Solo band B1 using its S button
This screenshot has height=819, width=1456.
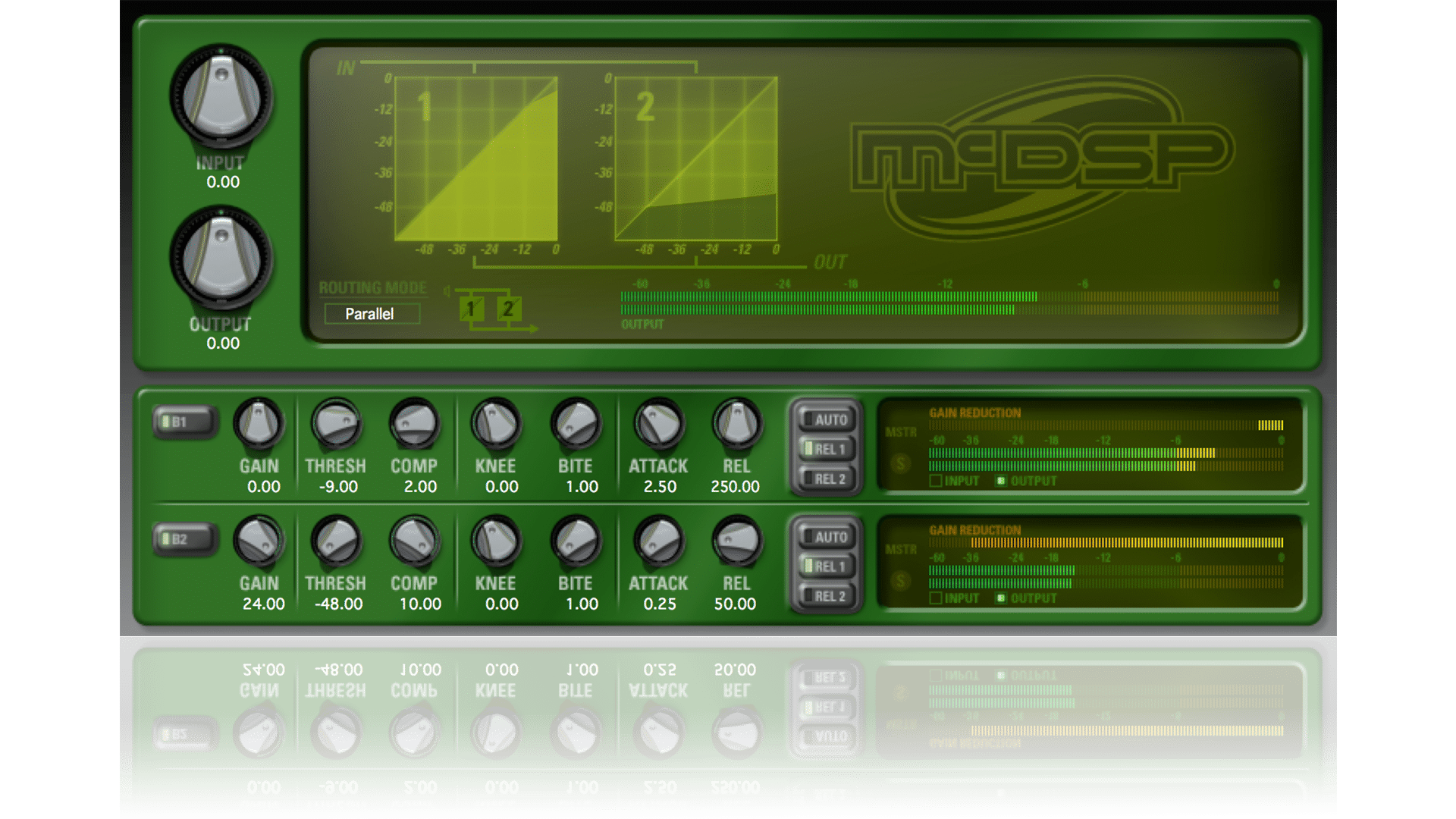tap(901, 463)
